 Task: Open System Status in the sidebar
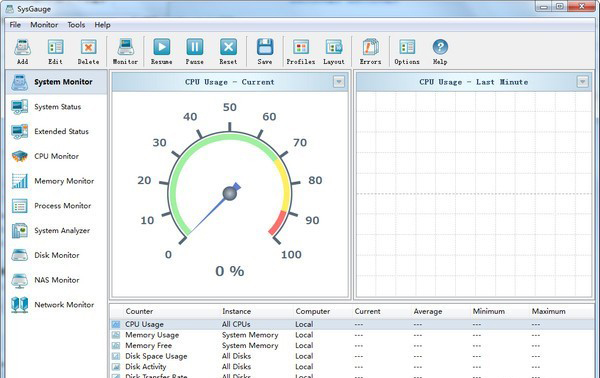click(x=57, y=107)
